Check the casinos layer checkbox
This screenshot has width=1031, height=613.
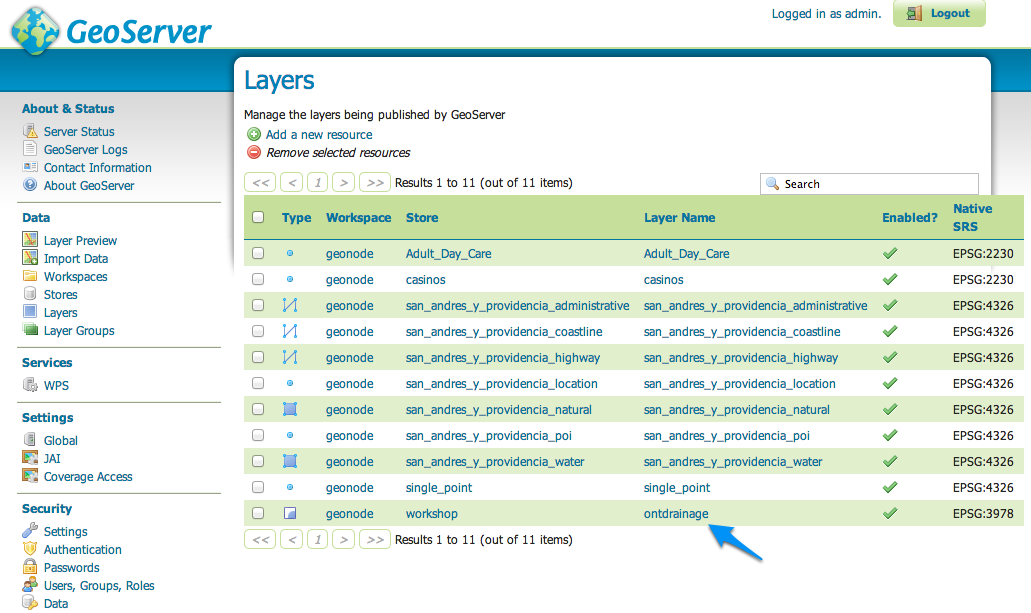(x=258, y=279)
